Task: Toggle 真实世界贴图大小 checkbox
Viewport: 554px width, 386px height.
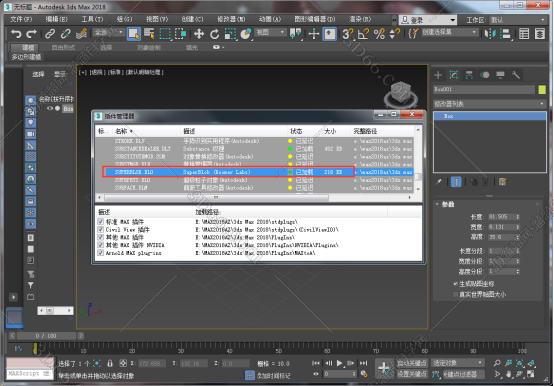Action: pos(456,294)
